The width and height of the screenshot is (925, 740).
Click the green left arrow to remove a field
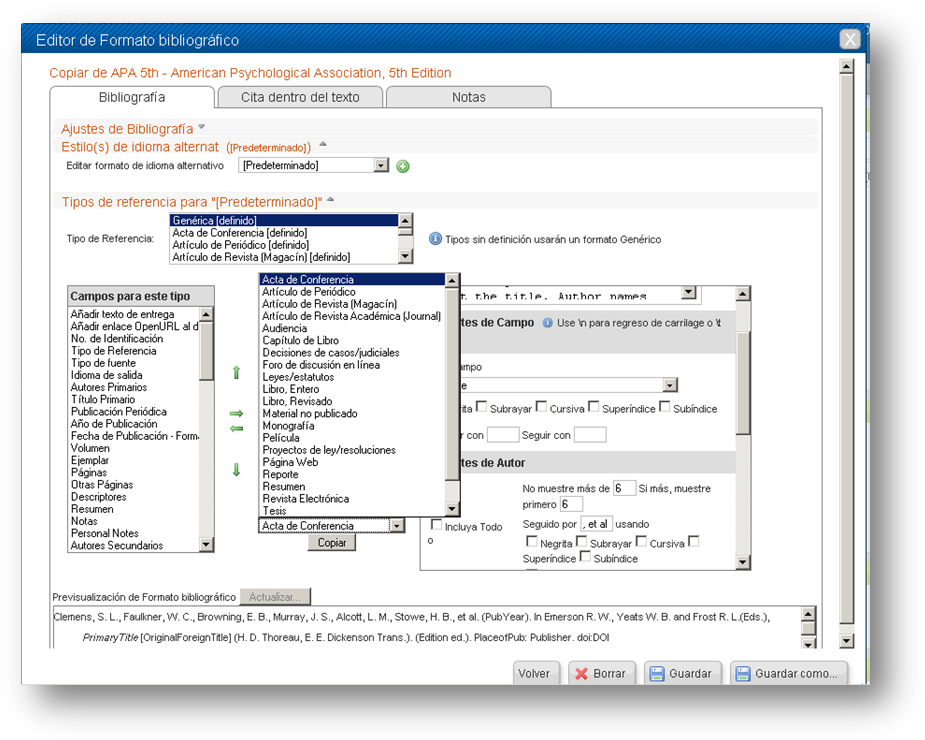237,428
